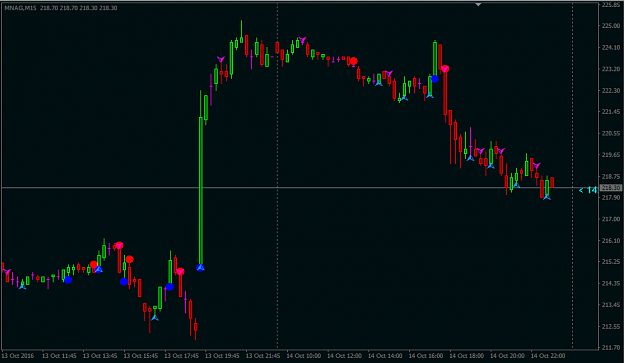
Task: Click the current price tag 218.30 on axis
Action: coord(611,188)
